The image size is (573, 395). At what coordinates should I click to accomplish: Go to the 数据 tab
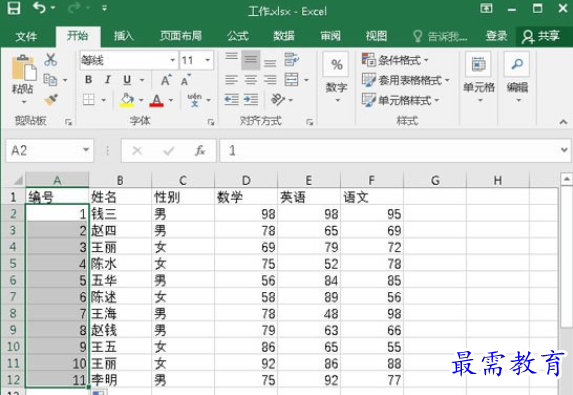click(284, 36)
